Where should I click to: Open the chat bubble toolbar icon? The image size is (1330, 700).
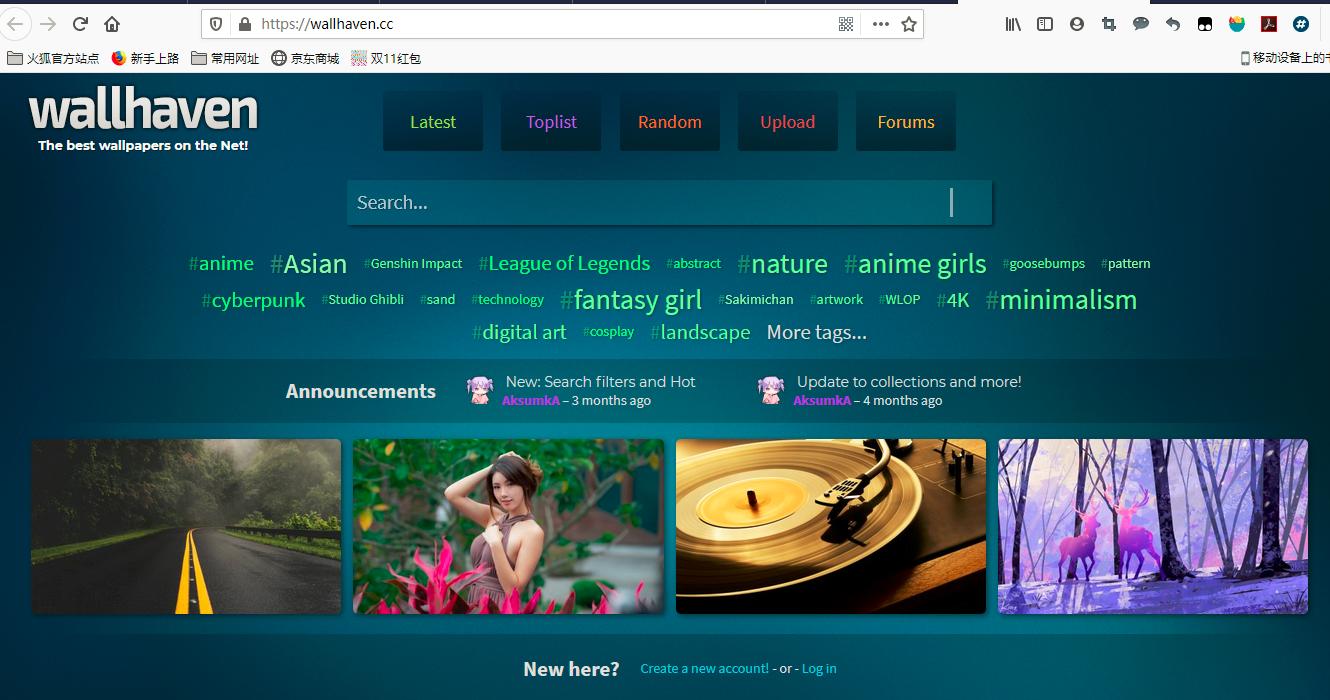[1141, 24]
